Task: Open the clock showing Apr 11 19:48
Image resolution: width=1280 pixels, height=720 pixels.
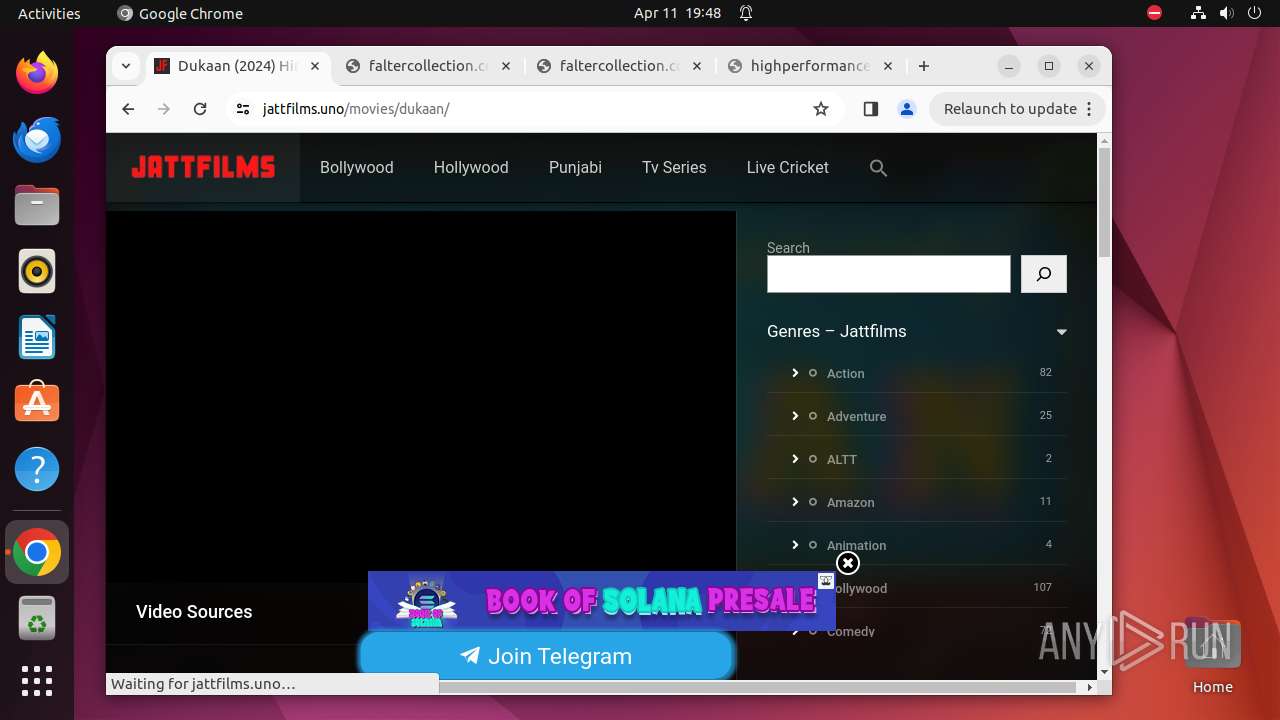Action: [x=677, y=13]
